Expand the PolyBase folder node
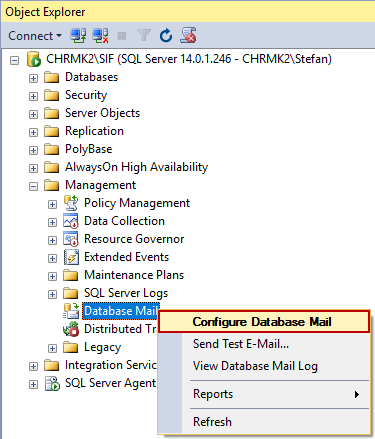This screenshot has width=375, height=439. [33, 150]
